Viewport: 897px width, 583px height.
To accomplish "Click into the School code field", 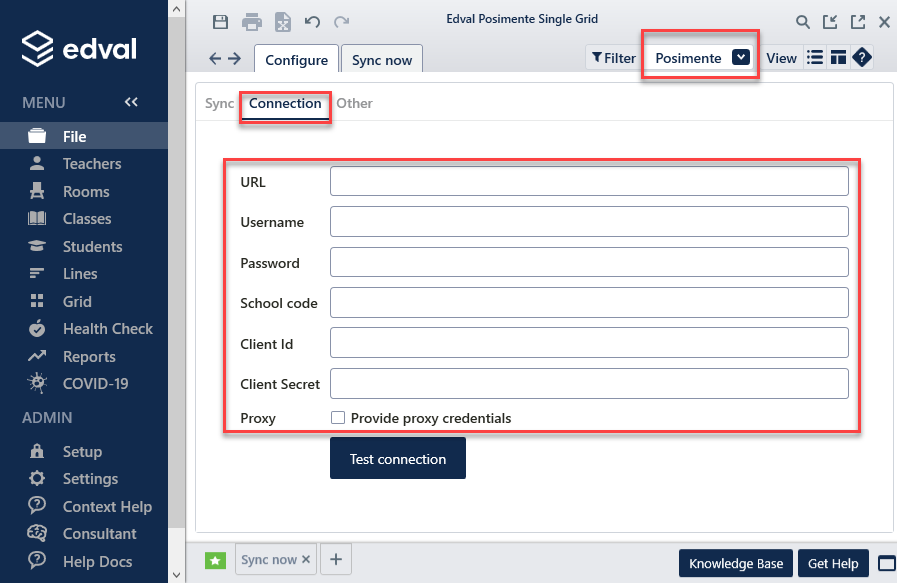I will tap(589, 303).
